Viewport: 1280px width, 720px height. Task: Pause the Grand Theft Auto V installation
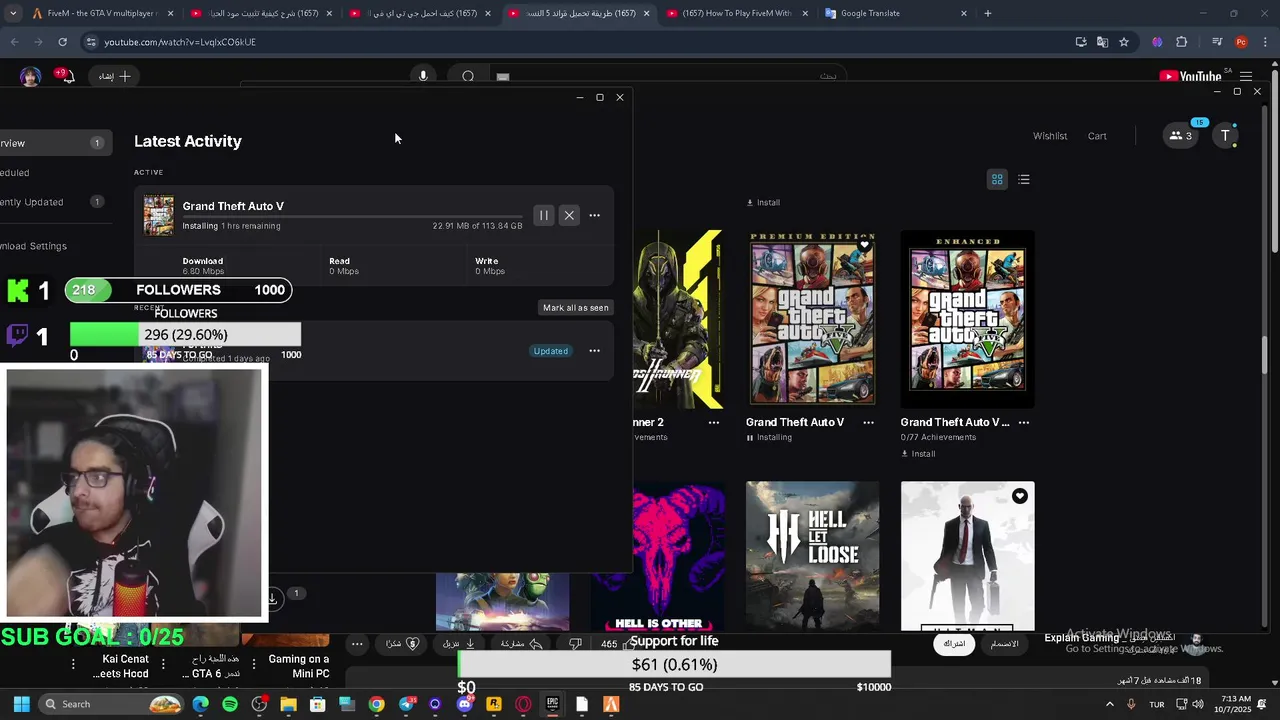(x=543, y=215)
